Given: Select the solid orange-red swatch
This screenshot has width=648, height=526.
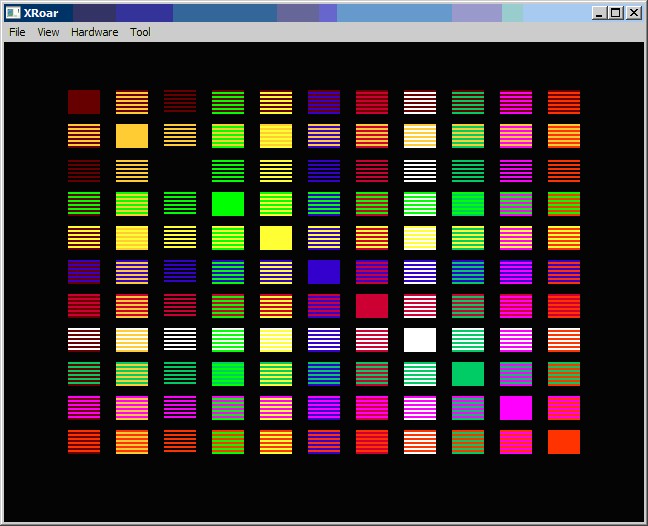Looking at the screenshot, I should tap(564, 442).
